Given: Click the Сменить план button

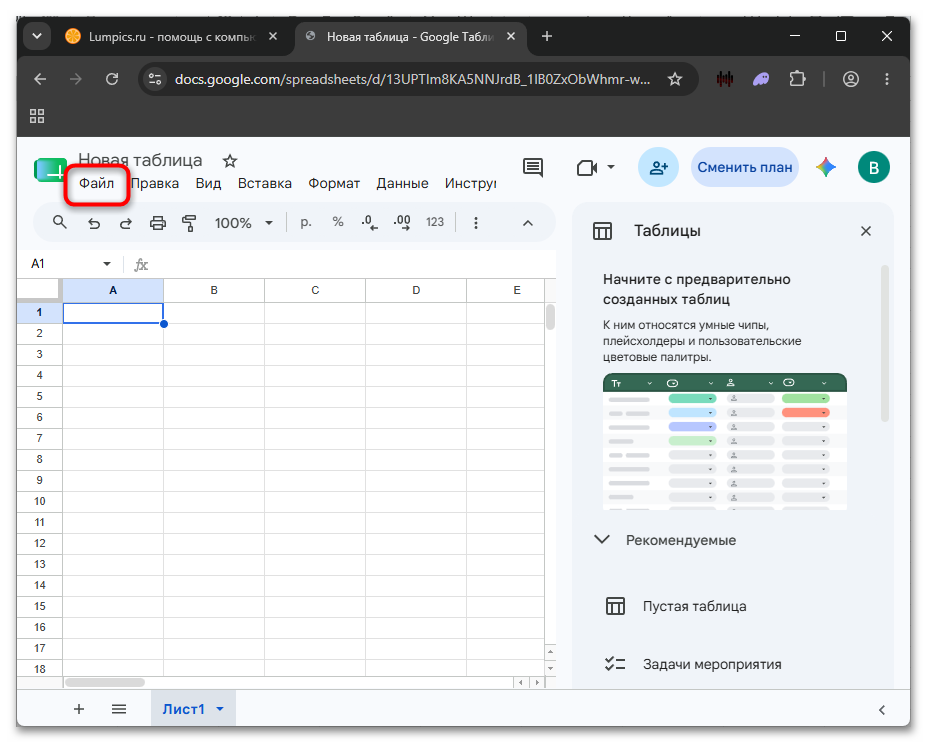Looking at the screenshot, I should click(x=745, y=167).
